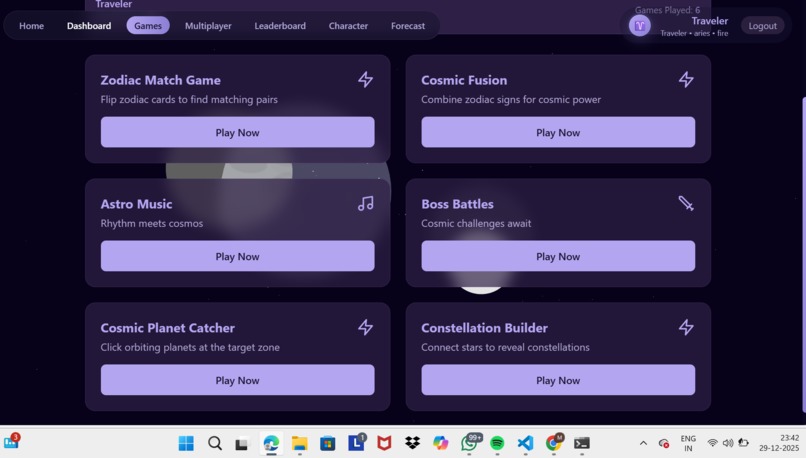This screenshot has height=458, width=806.
Task: Click 'Rhythm meets cosmos' text
Action: [x=152, y=224]
